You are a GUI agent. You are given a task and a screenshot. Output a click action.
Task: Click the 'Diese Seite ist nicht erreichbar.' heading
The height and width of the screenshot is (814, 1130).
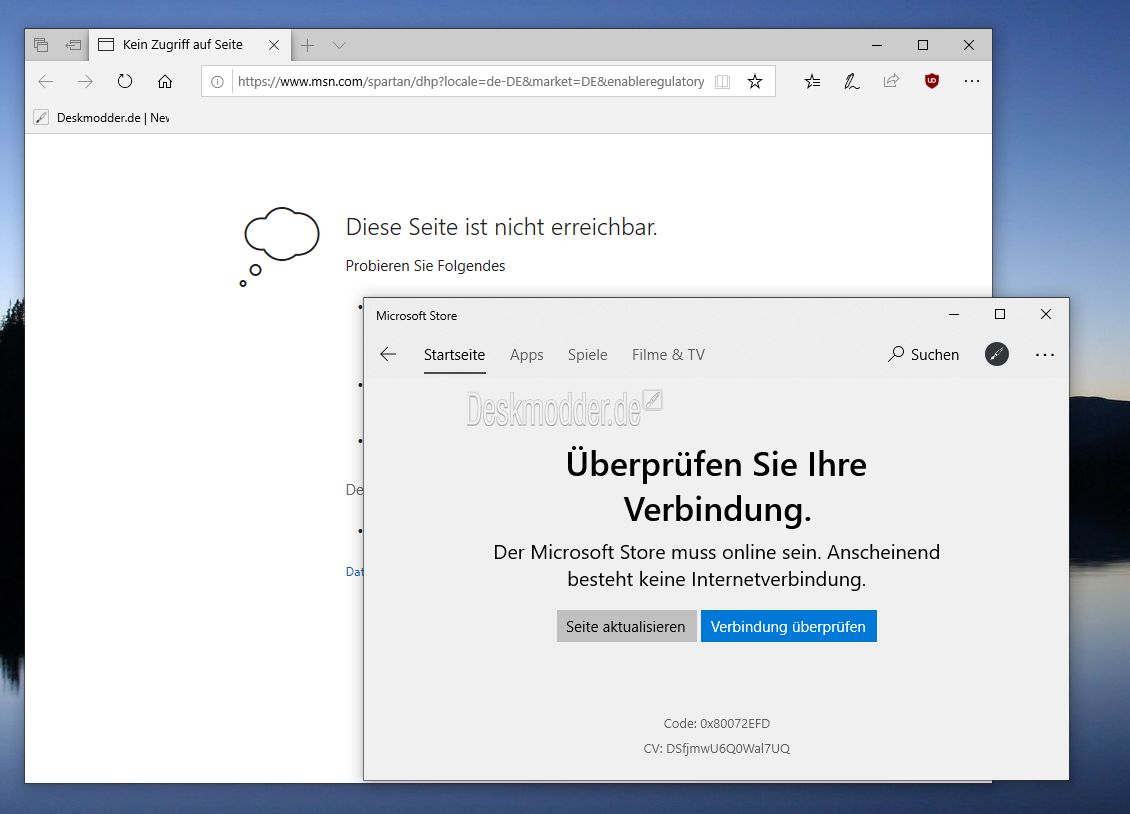(x=501, y=227)
